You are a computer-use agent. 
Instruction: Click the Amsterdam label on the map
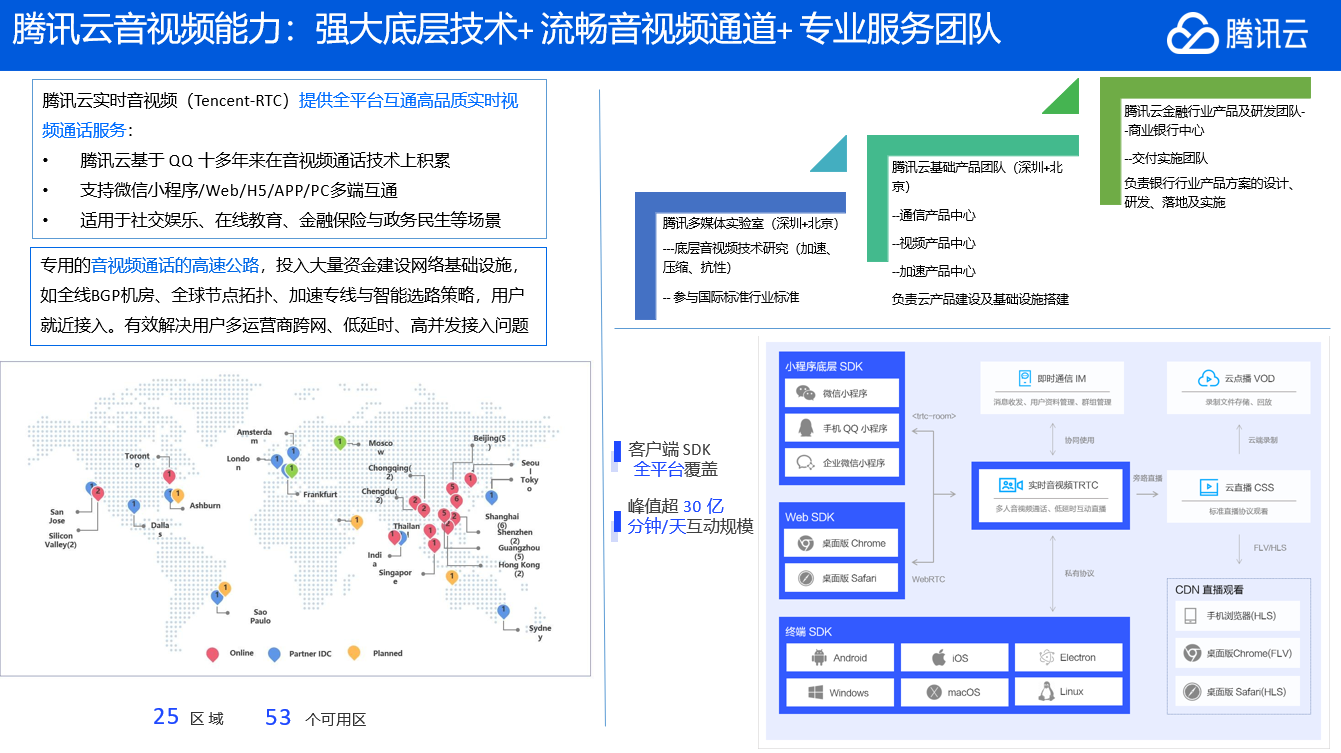(x=254, y=436)
